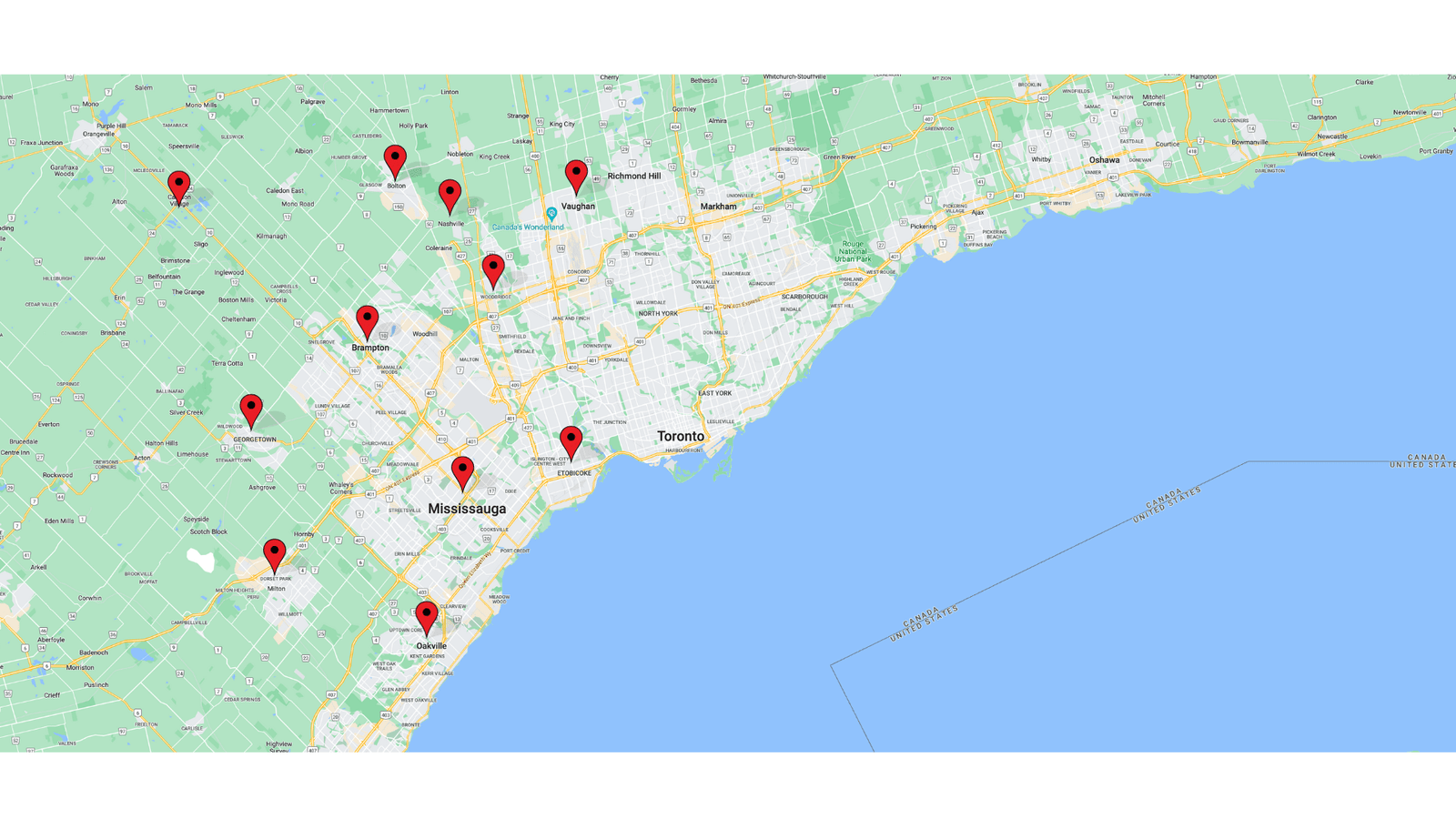Click the red pin at Caledon Village
1456x819 pixels.
(x=179, y=187)
